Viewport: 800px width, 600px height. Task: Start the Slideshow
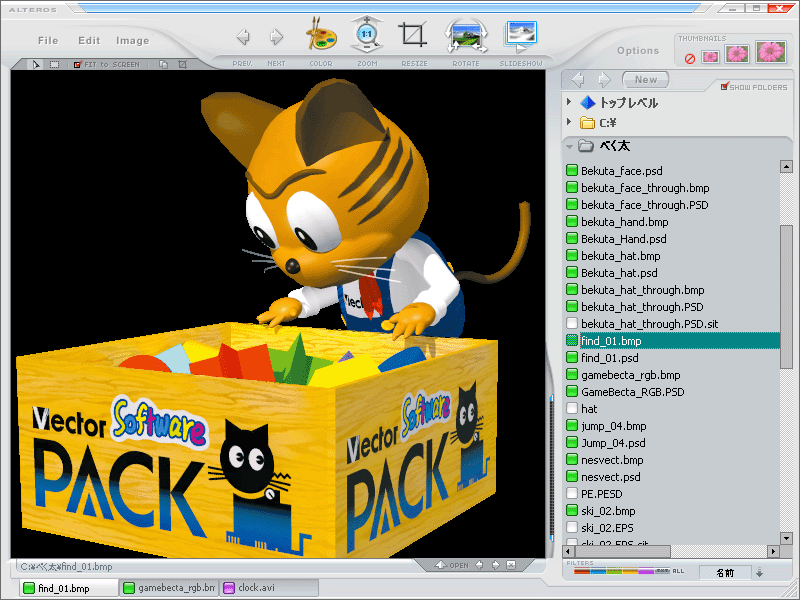click(521, 36)
